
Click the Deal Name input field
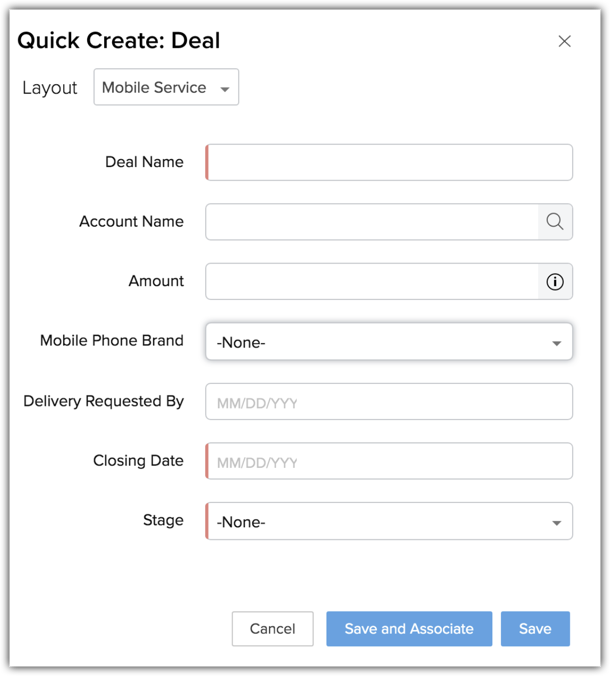click(389, 162)
